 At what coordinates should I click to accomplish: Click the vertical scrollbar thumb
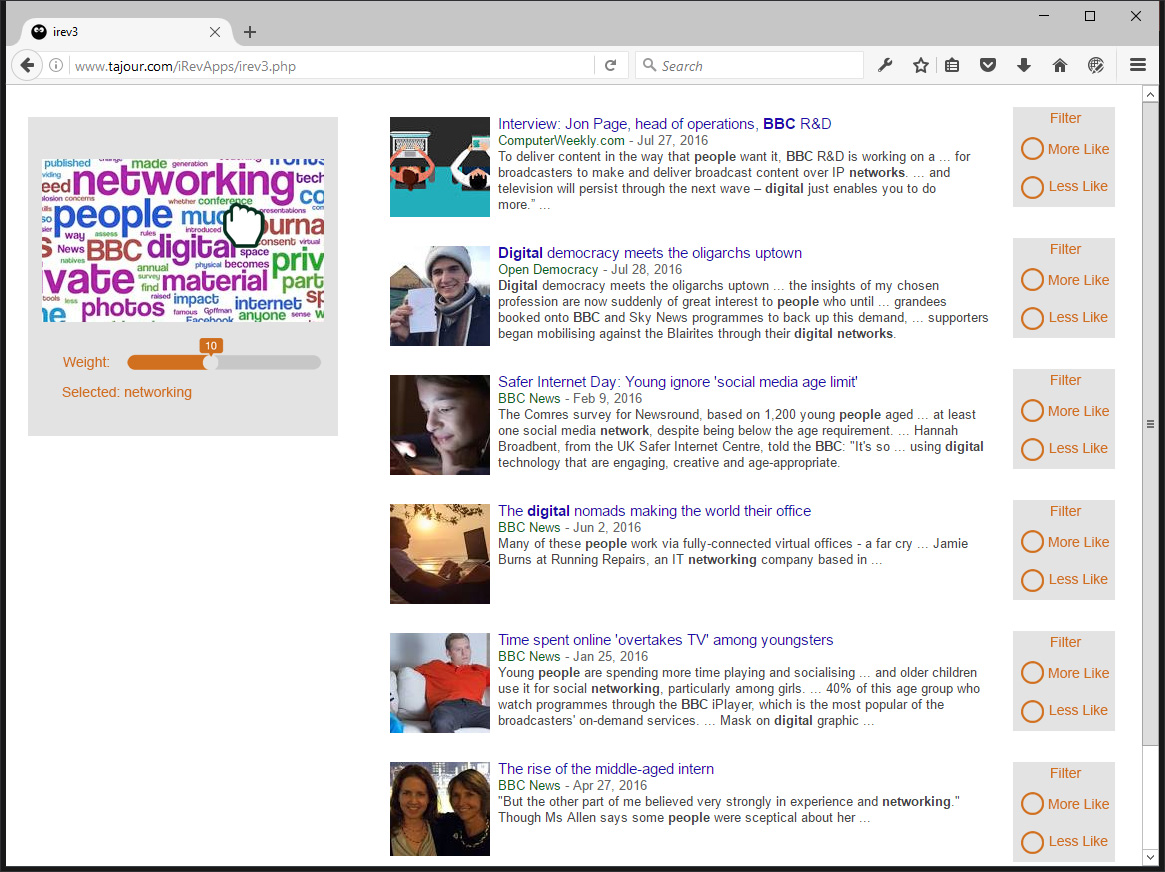click(1150, 424)
